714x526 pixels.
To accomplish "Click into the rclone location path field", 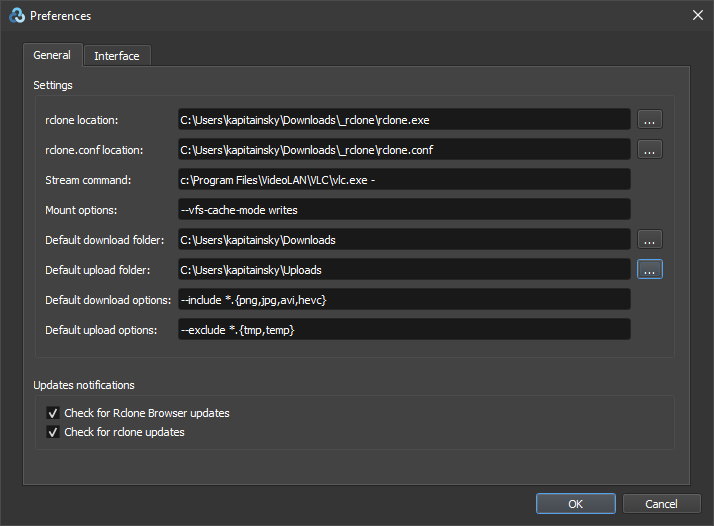I will pyautogui.click(x=404, y=120).
